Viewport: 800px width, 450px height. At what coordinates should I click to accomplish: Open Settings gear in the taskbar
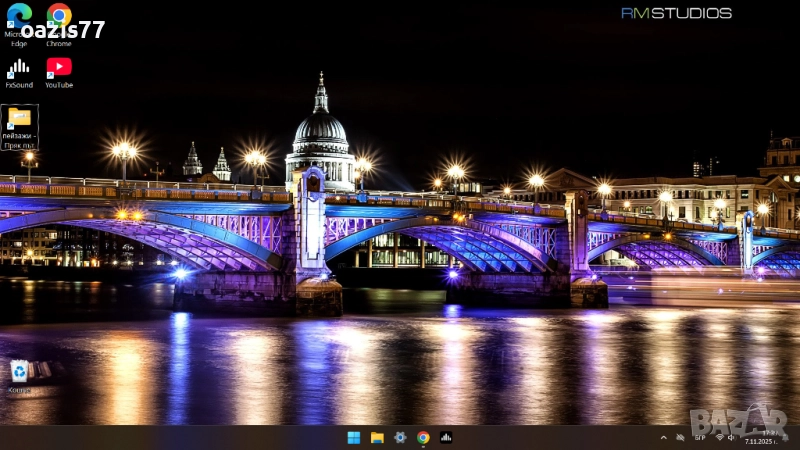point(400,437)
